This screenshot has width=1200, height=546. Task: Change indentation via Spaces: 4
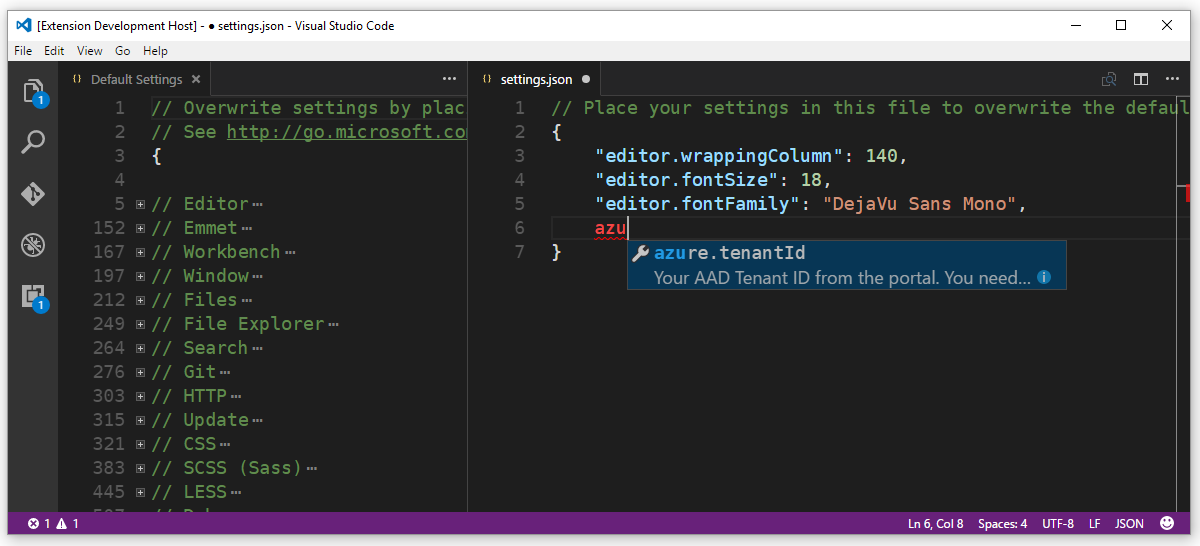(x=1002, y=523)
